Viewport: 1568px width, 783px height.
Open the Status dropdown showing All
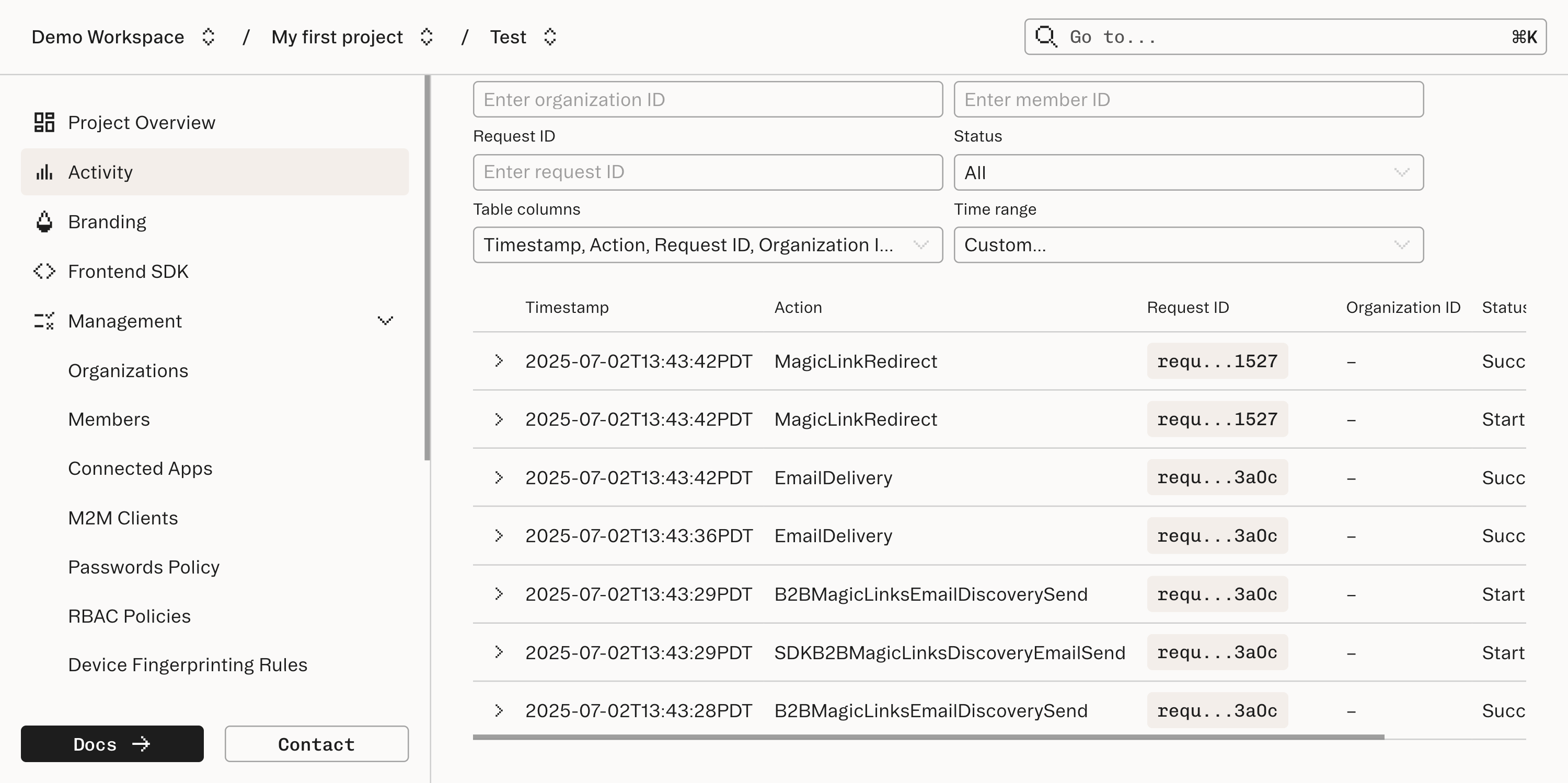pyautogui.click(x=1187, y=172)
